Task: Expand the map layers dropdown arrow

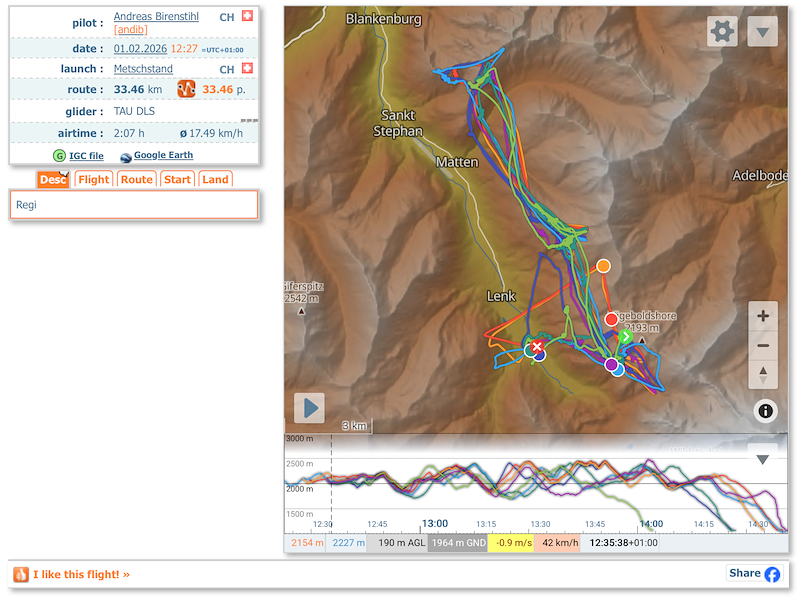Action: (762, 32)
